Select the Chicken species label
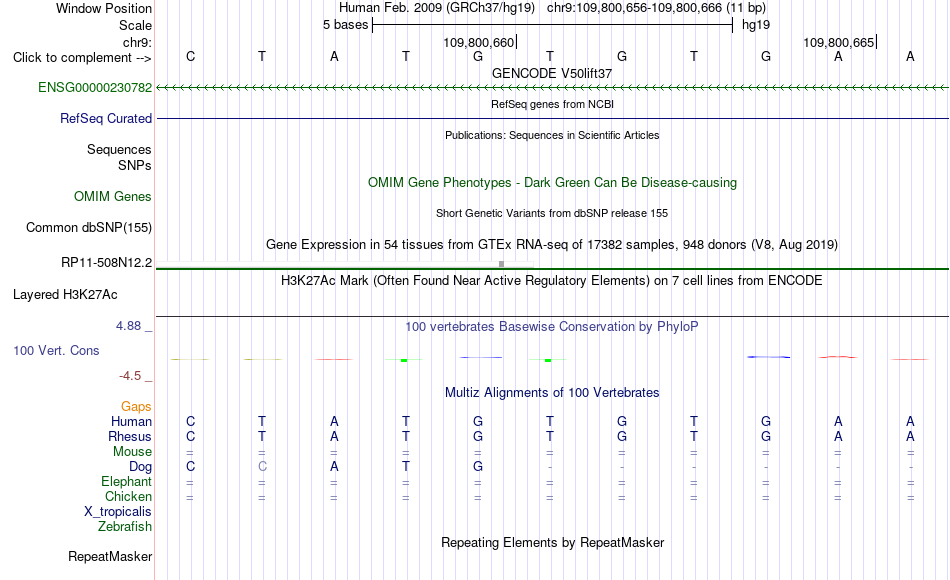The height and width of the screenshot is (580, 950). (128, 496)
